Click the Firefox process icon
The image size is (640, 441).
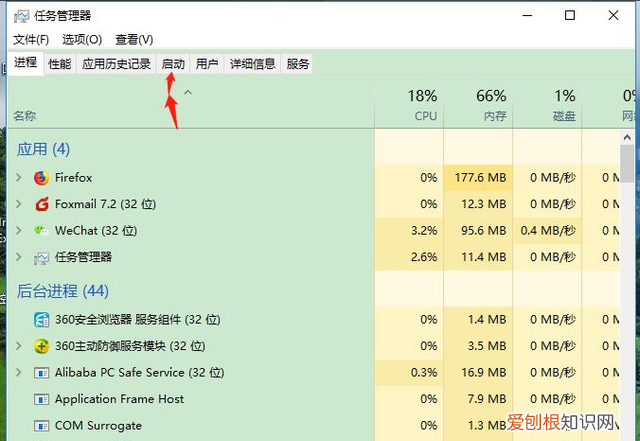tap(41, 178)
